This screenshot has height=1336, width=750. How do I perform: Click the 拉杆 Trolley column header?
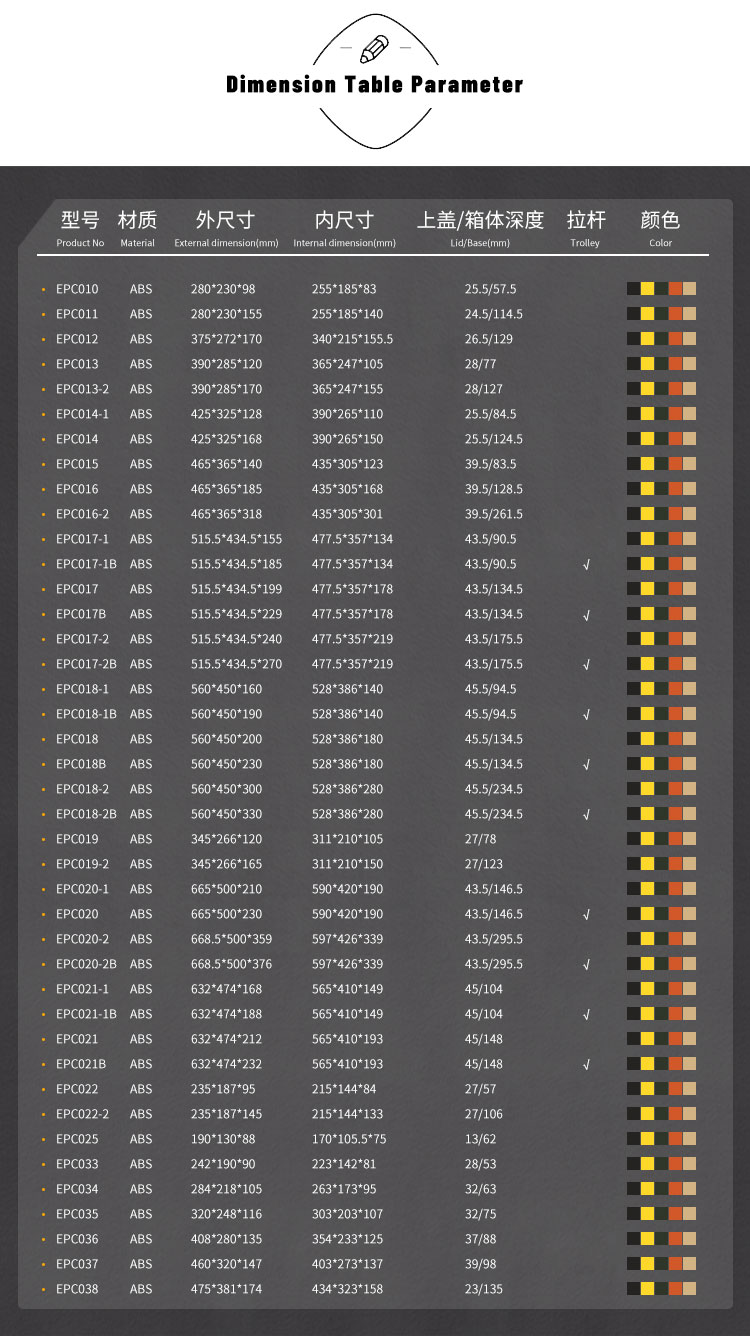coord(586,229)
